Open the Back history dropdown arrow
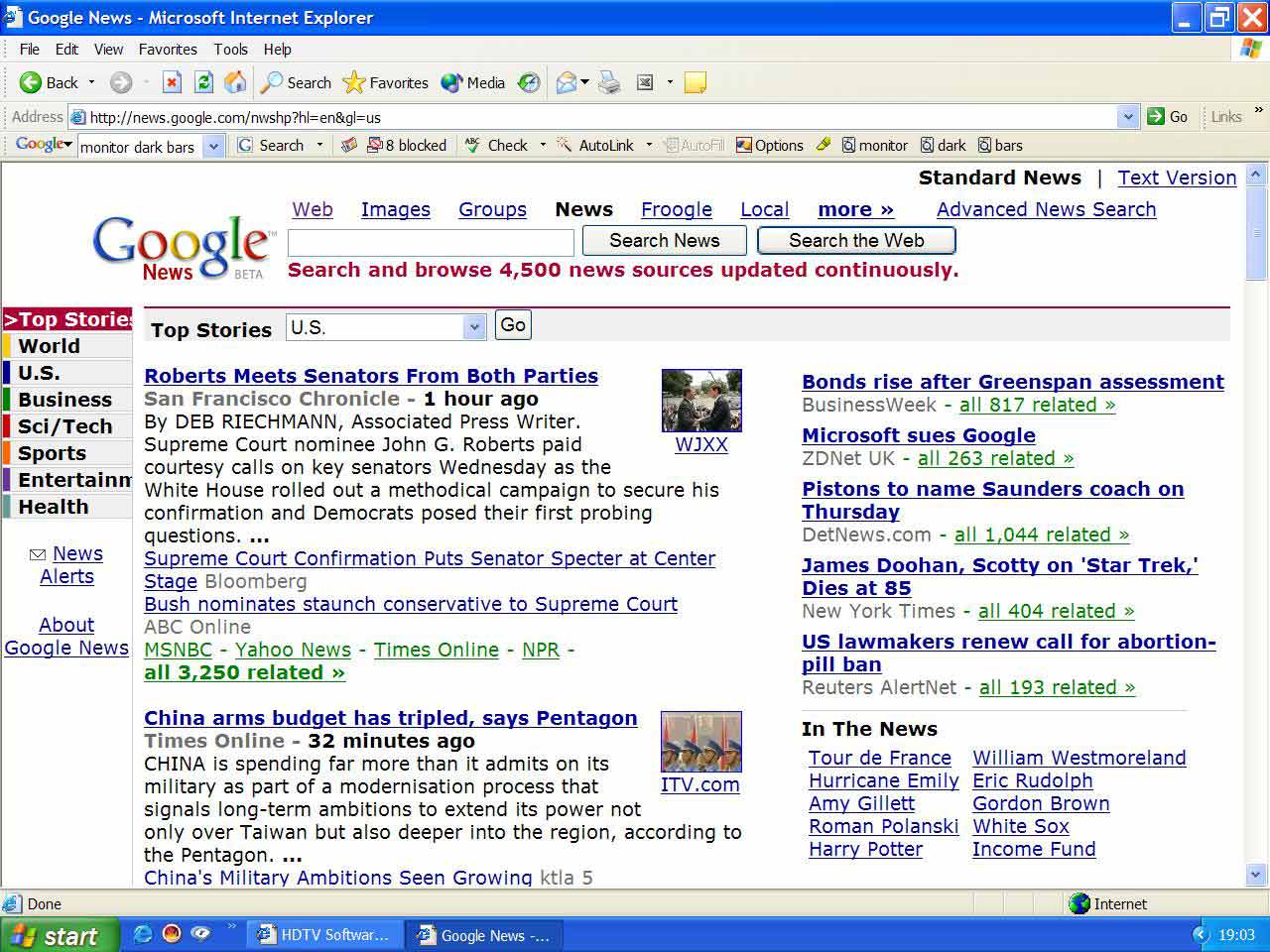 [x=92, y=83]
